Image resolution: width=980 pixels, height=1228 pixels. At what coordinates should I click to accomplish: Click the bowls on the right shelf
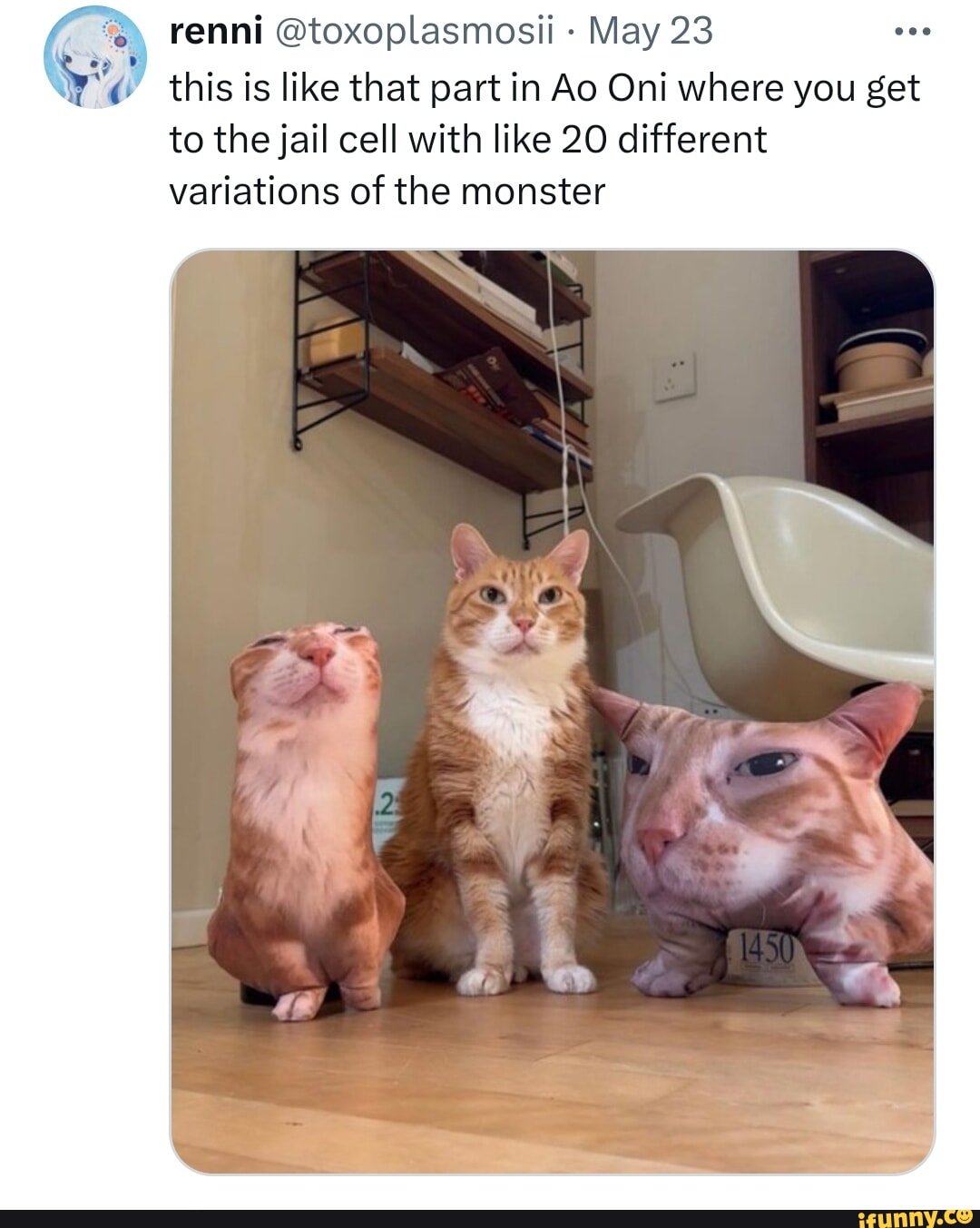pos(882,359)
